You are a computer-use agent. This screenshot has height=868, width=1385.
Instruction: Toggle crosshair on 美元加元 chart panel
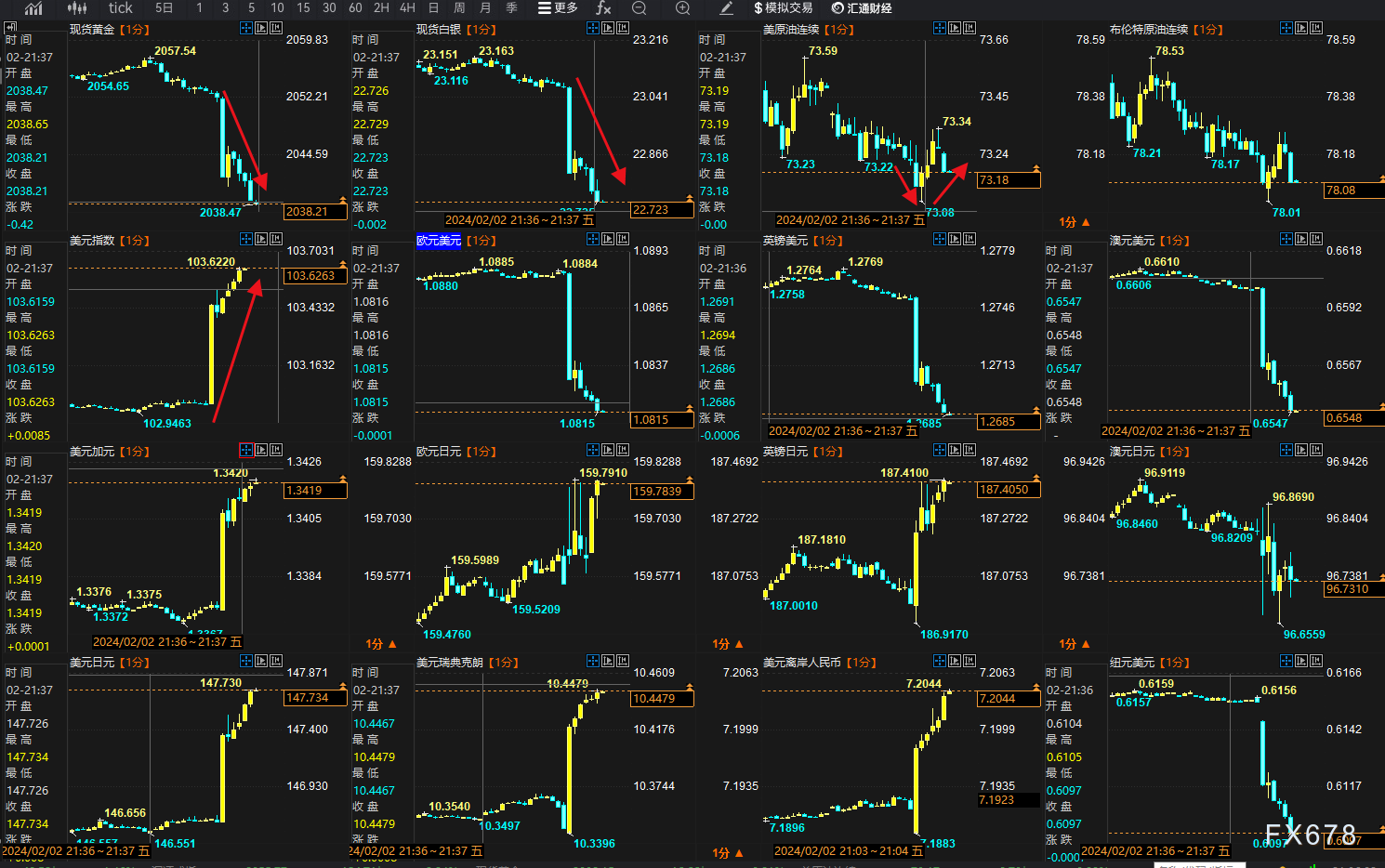click(x=245, y=451)
